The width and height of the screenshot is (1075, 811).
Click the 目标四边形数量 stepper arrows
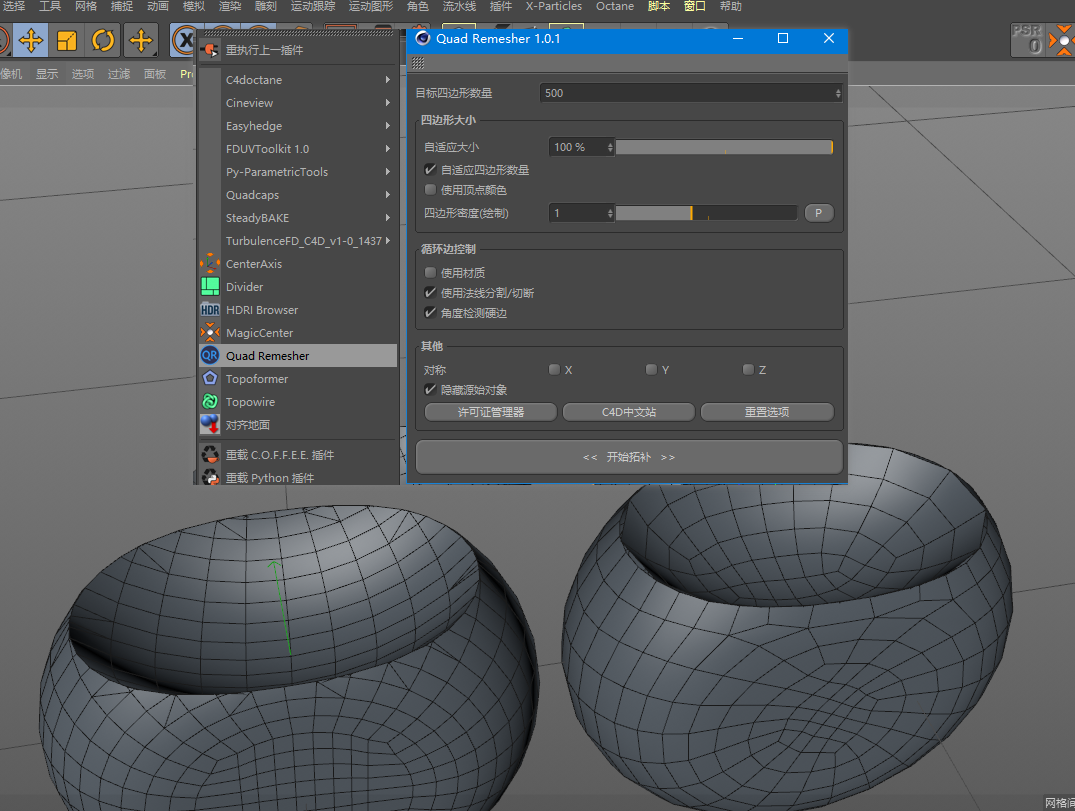point(838,93)
